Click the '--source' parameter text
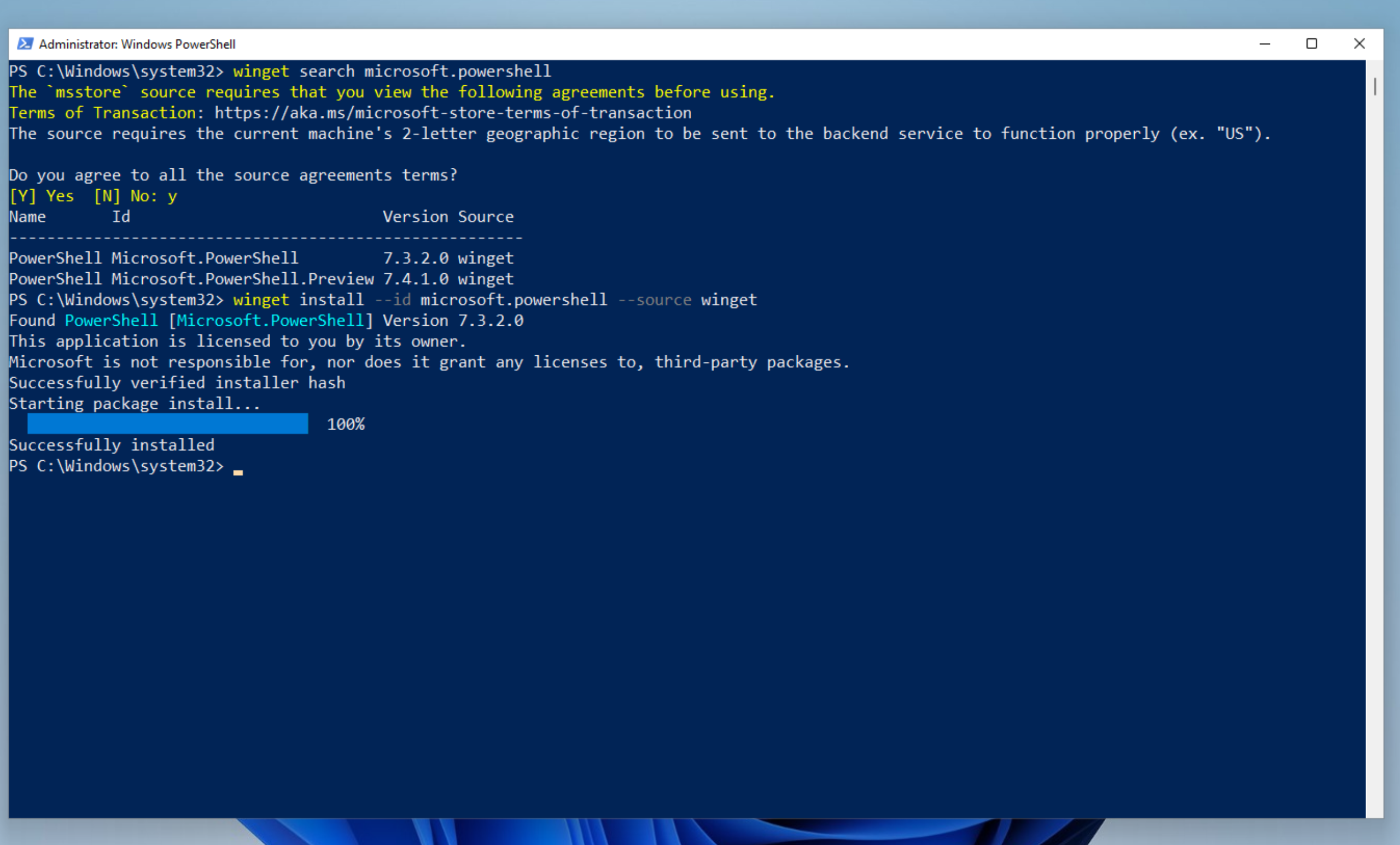Screen dimensions: 1400x845 (655, 300)
